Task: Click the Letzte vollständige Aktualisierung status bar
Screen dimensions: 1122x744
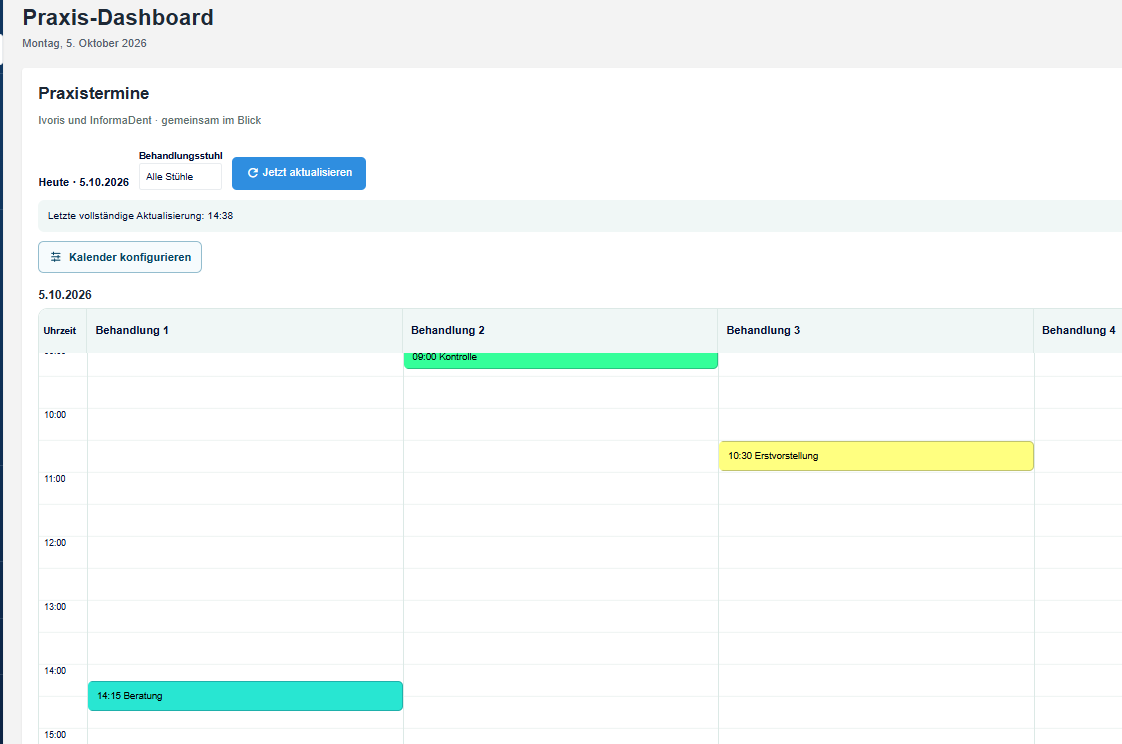Action: [x=580, y=216]
